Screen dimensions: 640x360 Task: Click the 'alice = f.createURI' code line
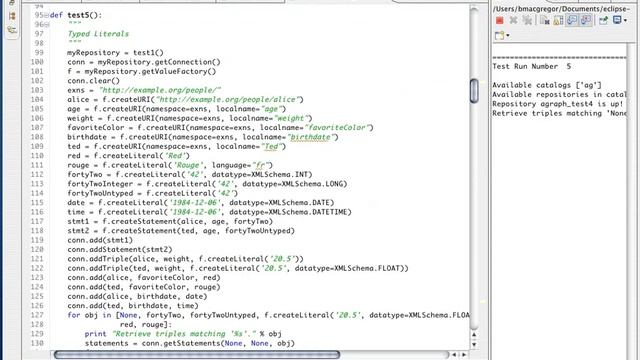click(x=185, y=100)
